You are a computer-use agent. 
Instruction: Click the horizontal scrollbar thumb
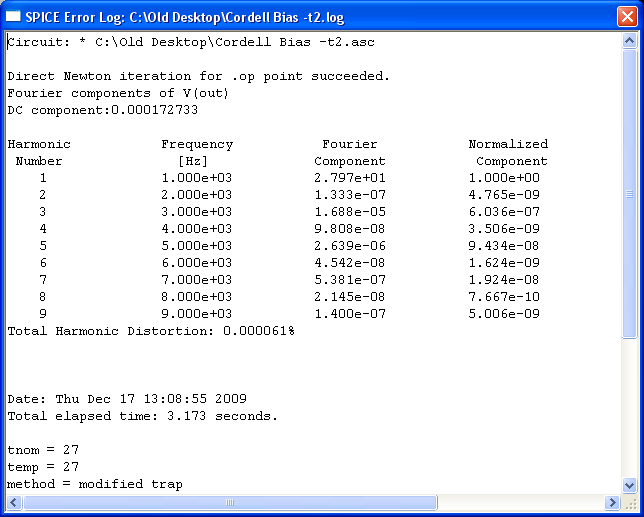[x=230, y=502]
